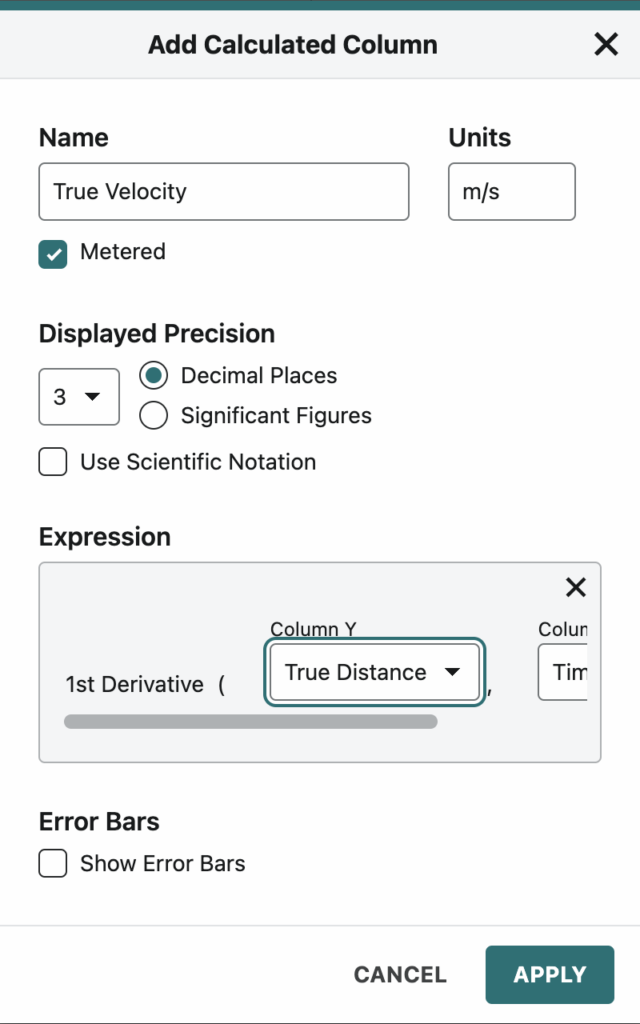Enable Use Scientific Notation

coord(53,462)
